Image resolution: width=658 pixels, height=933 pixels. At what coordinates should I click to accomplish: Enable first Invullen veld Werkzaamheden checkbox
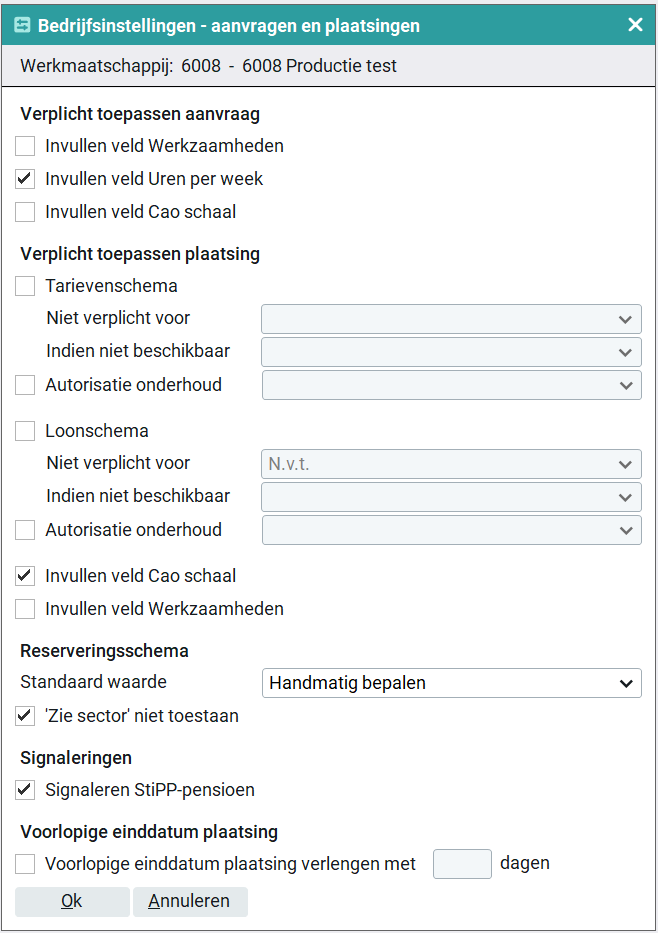click(x=25, y=146)
